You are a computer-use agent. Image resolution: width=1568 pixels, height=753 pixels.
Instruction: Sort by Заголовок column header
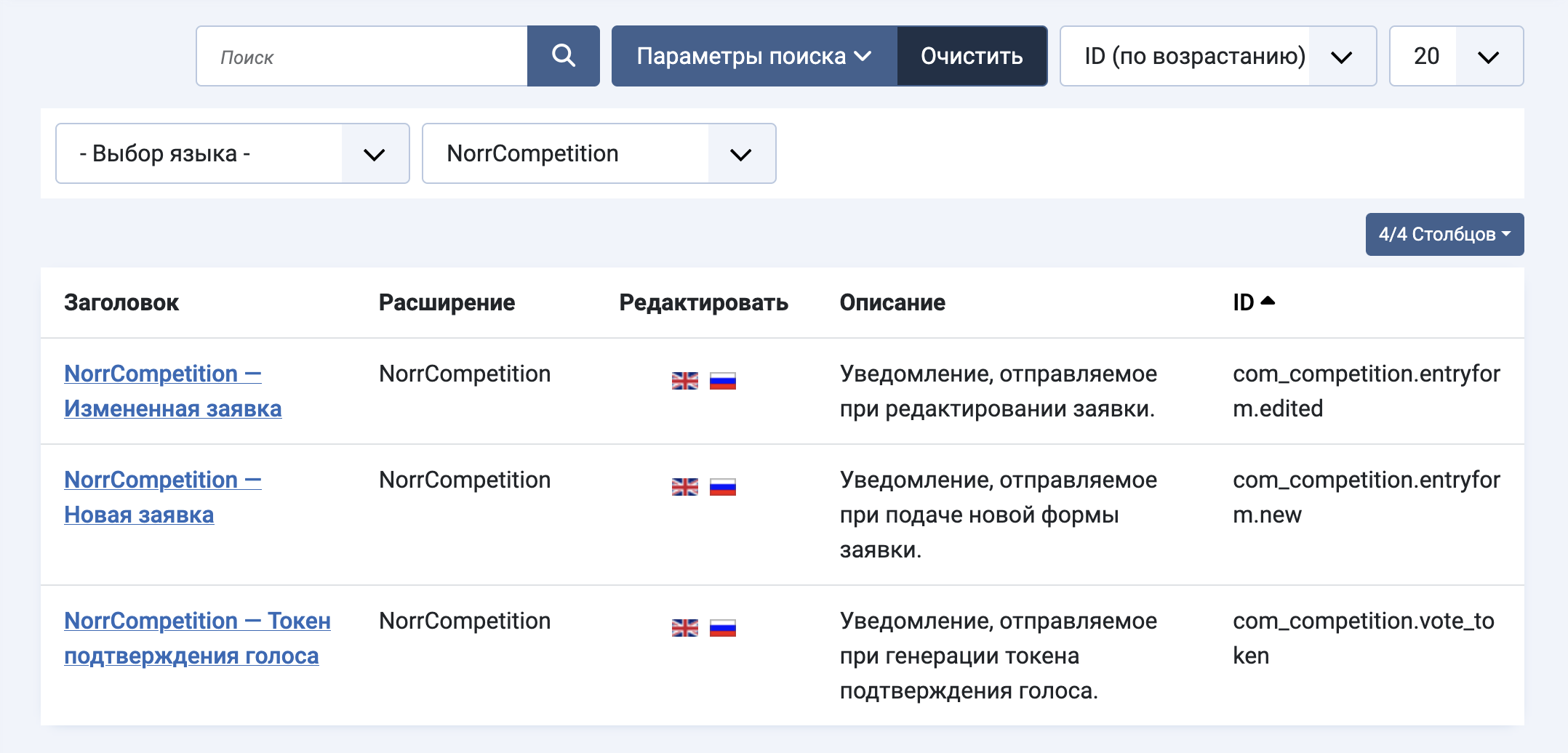[121, 302]
